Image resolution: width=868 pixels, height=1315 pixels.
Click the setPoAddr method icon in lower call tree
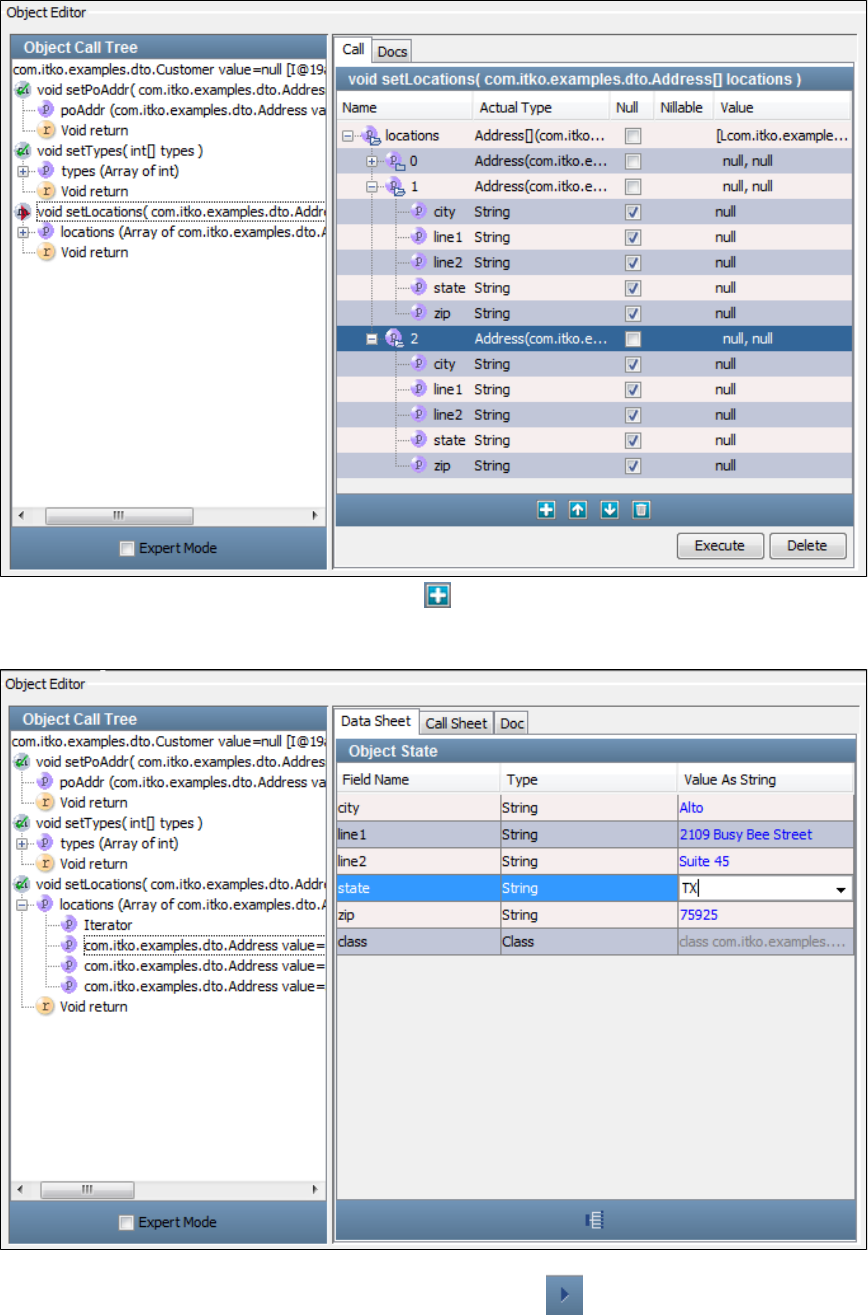[x=23, y=762]
